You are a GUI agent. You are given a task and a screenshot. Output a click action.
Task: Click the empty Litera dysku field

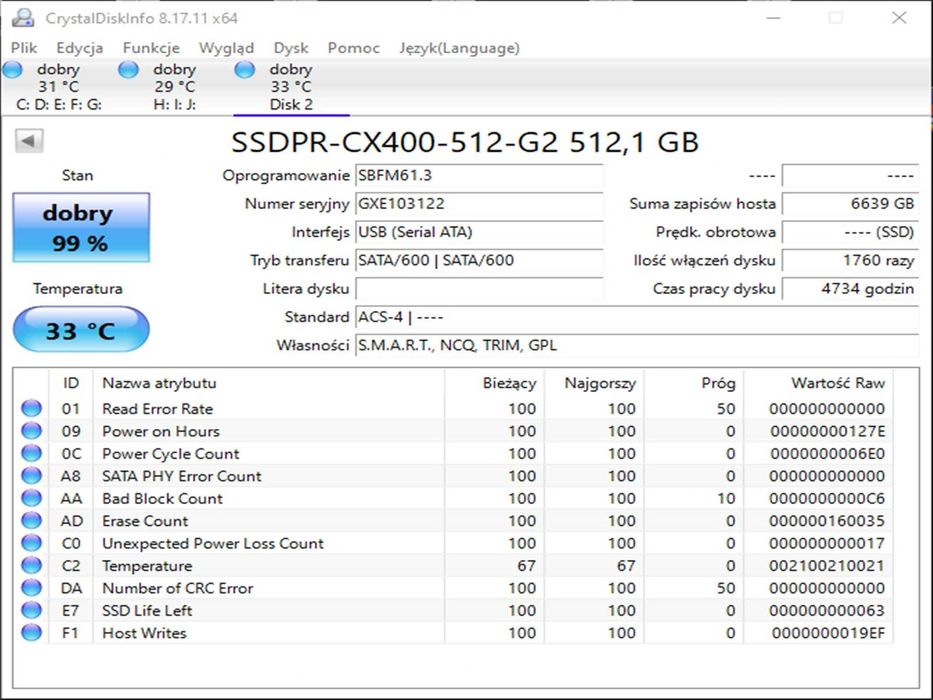coord(479,289)
